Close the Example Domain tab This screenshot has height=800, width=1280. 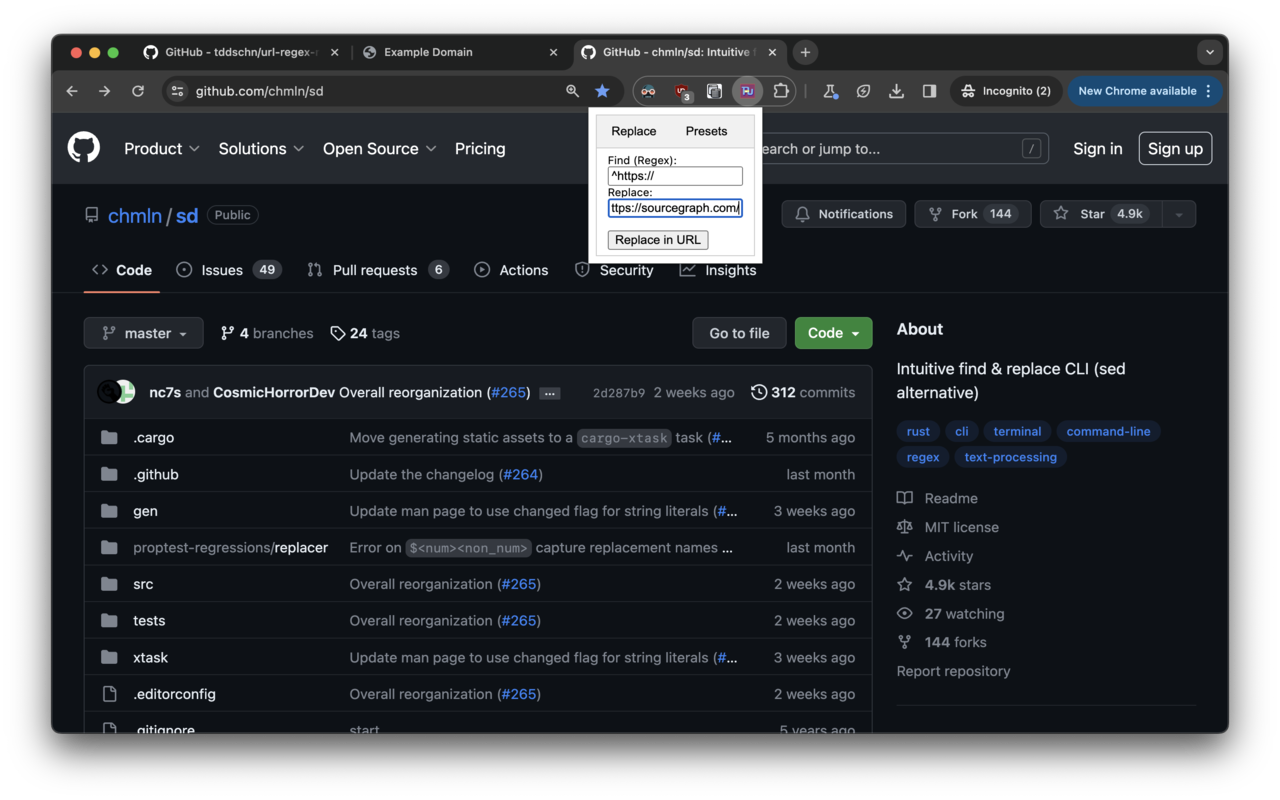[x=553, y=52]
